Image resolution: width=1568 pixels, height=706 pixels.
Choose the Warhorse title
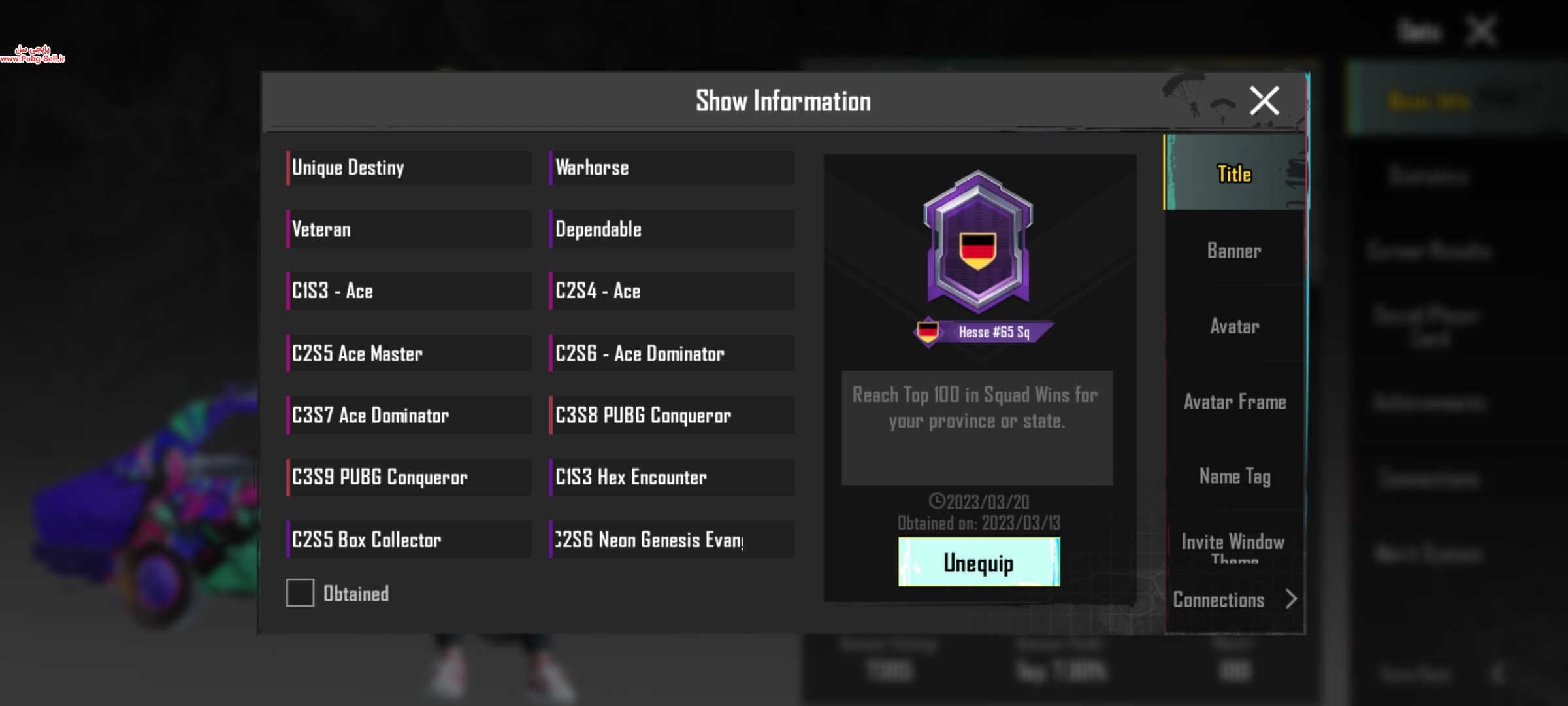tap(672, 168)
